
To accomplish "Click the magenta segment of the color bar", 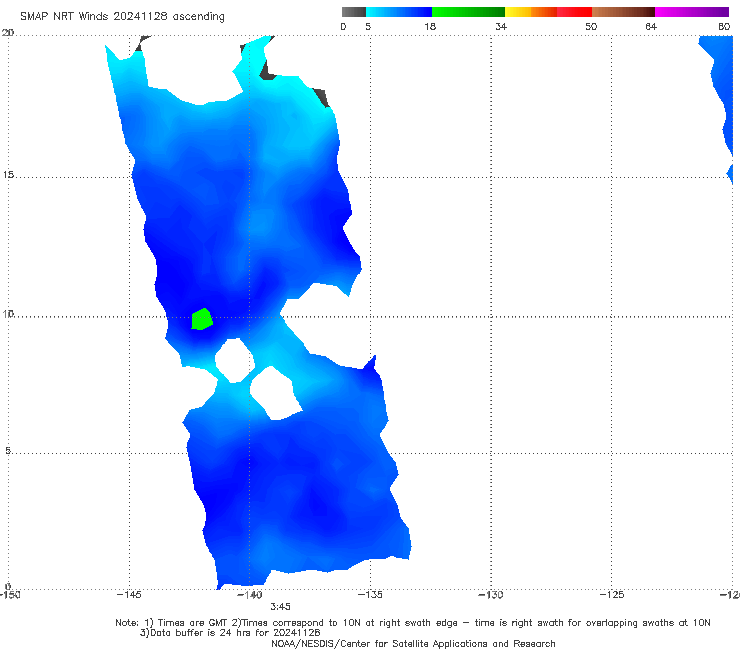I will click(692, 12).
